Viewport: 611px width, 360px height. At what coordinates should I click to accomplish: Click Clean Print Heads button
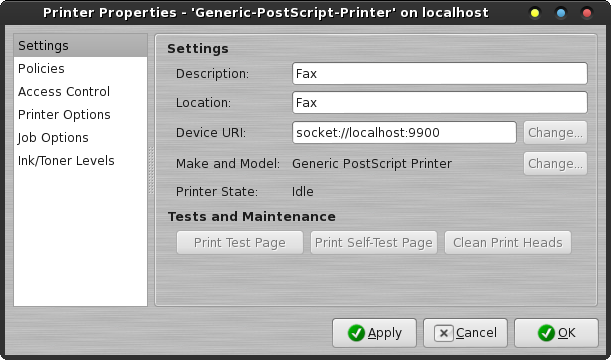pyautogui.click(x=508, y=243)
